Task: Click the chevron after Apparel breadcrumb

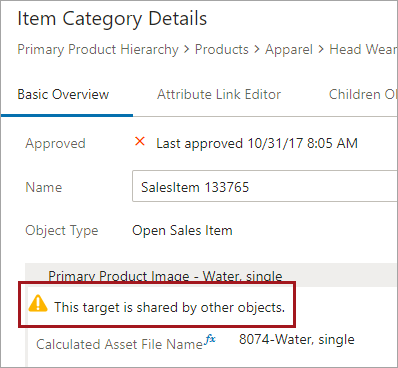Action: click(321, 49)
